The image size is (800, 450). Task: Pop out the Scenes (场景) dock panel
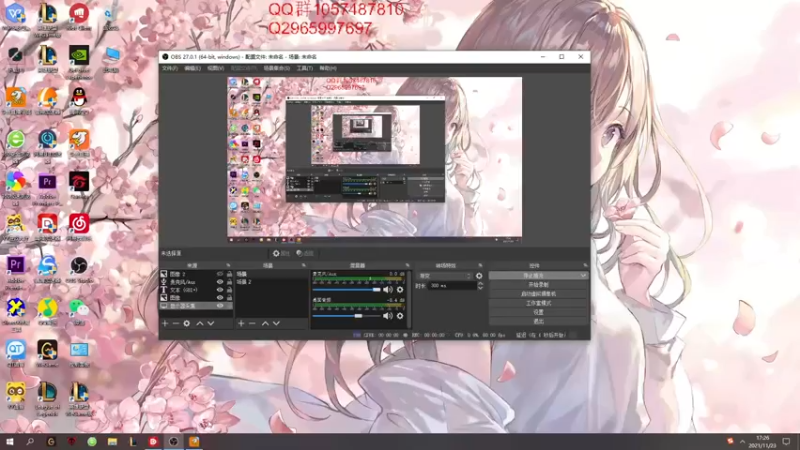click(x=304, y=265)
